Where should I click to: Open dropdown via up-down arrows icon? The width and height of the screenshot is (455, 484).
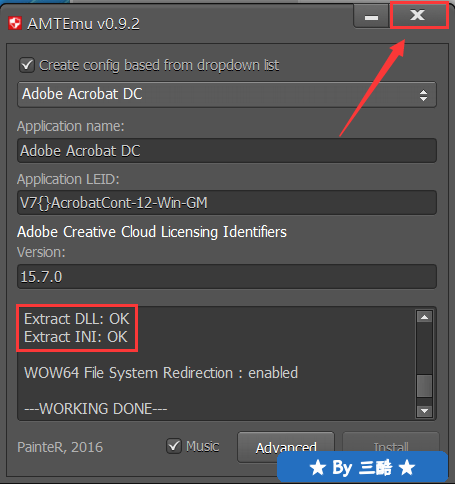point(423,95)
